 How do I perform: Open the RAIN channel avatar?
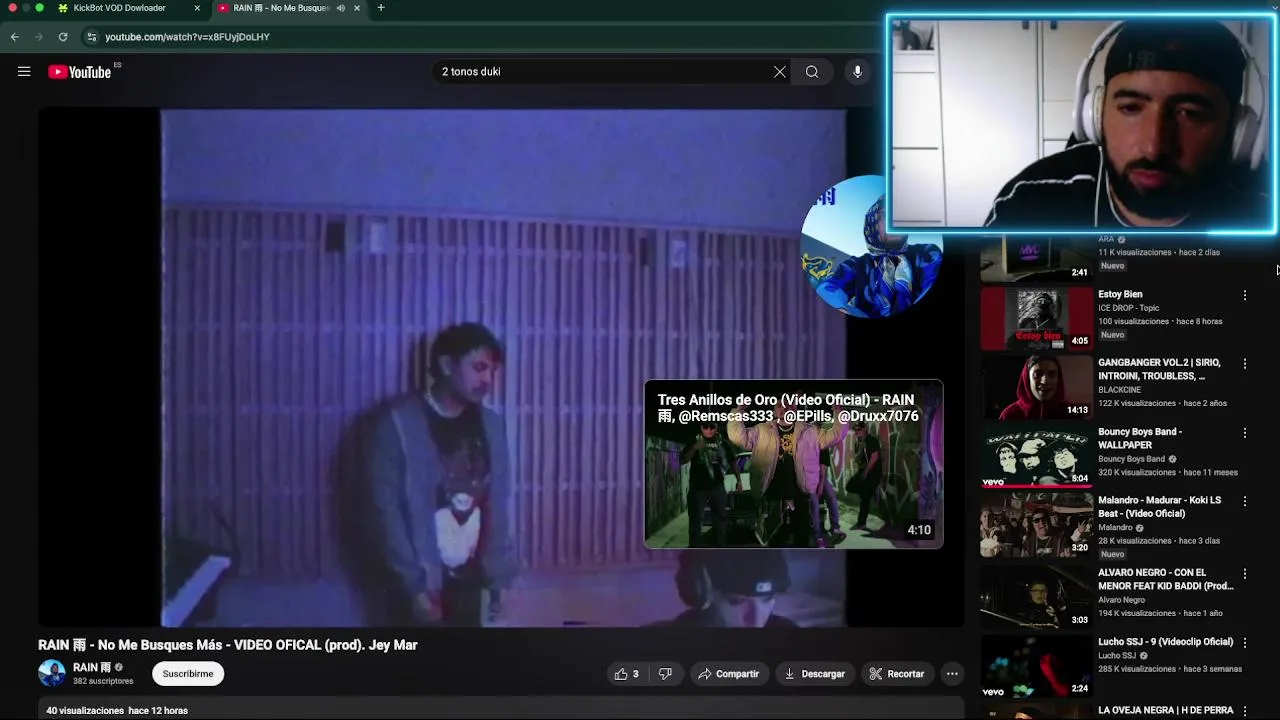tap(52, 673)
